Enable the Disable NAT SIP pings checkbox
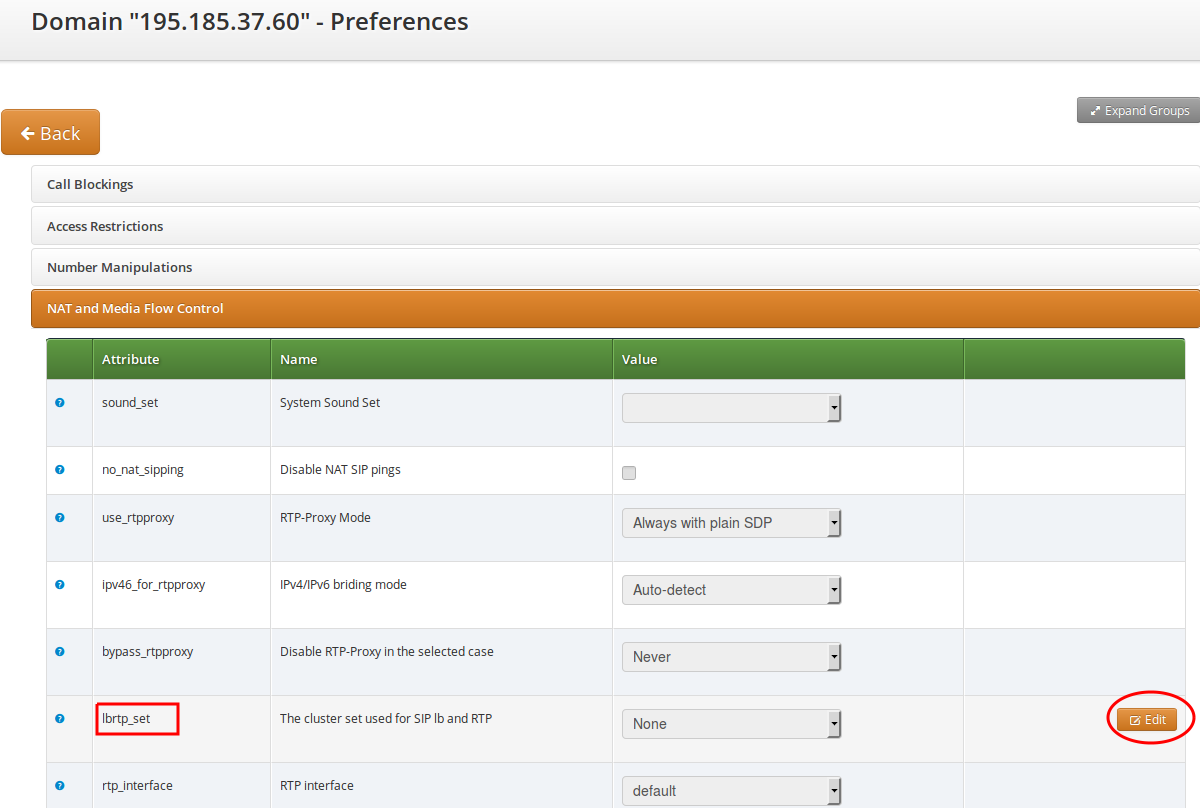This screenshot has height=808, width=1200. (x=628, y=472)
